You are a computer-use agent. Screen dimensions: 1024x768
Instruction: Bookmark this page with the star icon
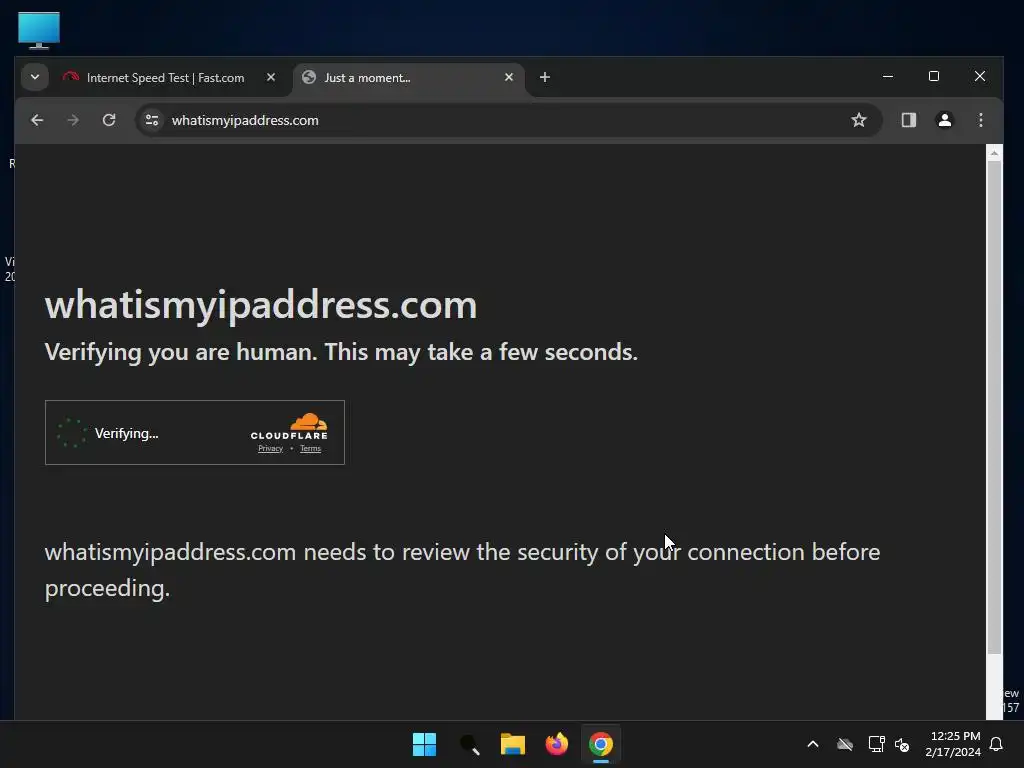(x=859, y=120)
